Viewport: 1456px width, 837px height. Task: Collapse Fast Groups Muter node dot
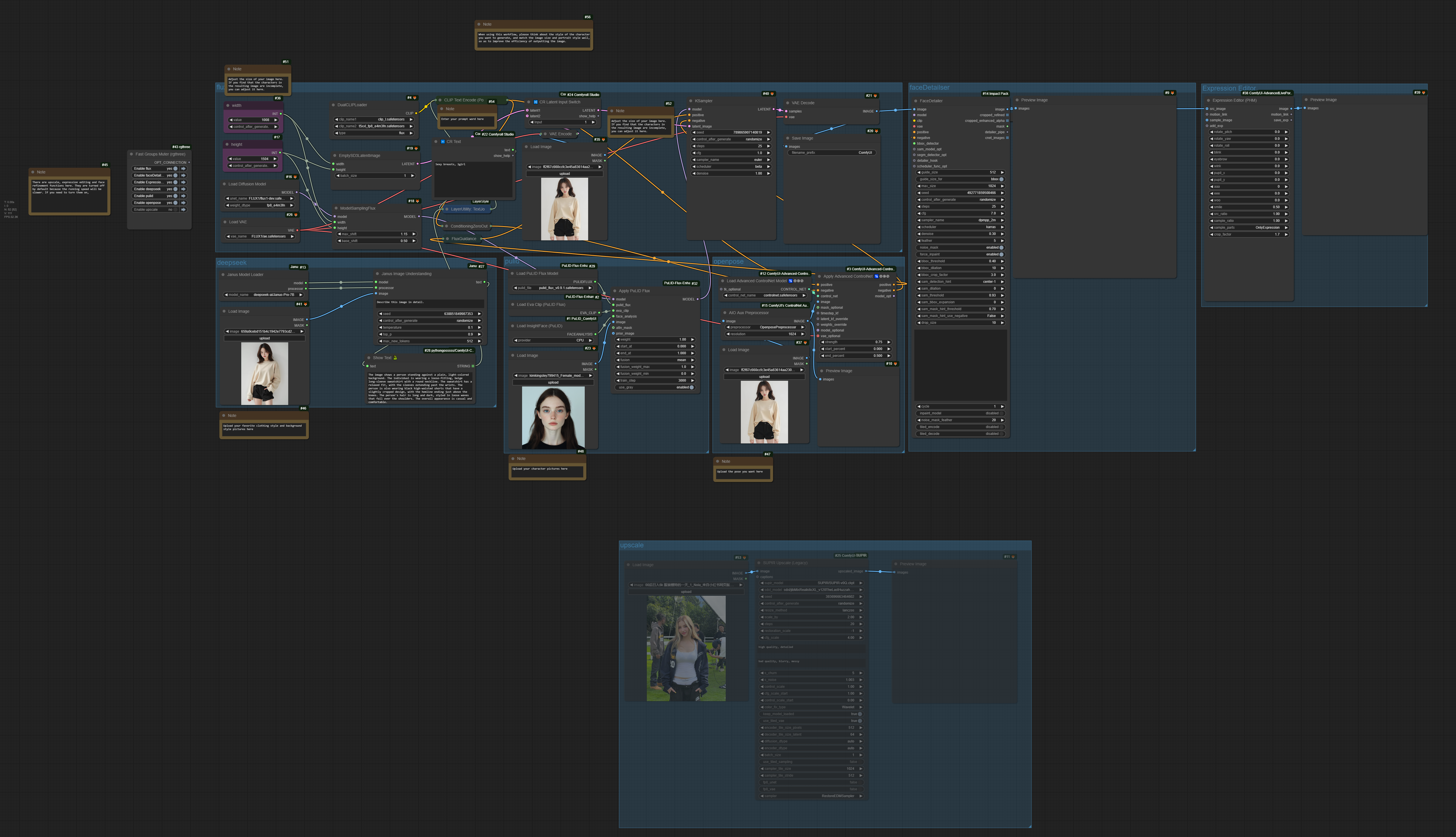coord(132,154)
